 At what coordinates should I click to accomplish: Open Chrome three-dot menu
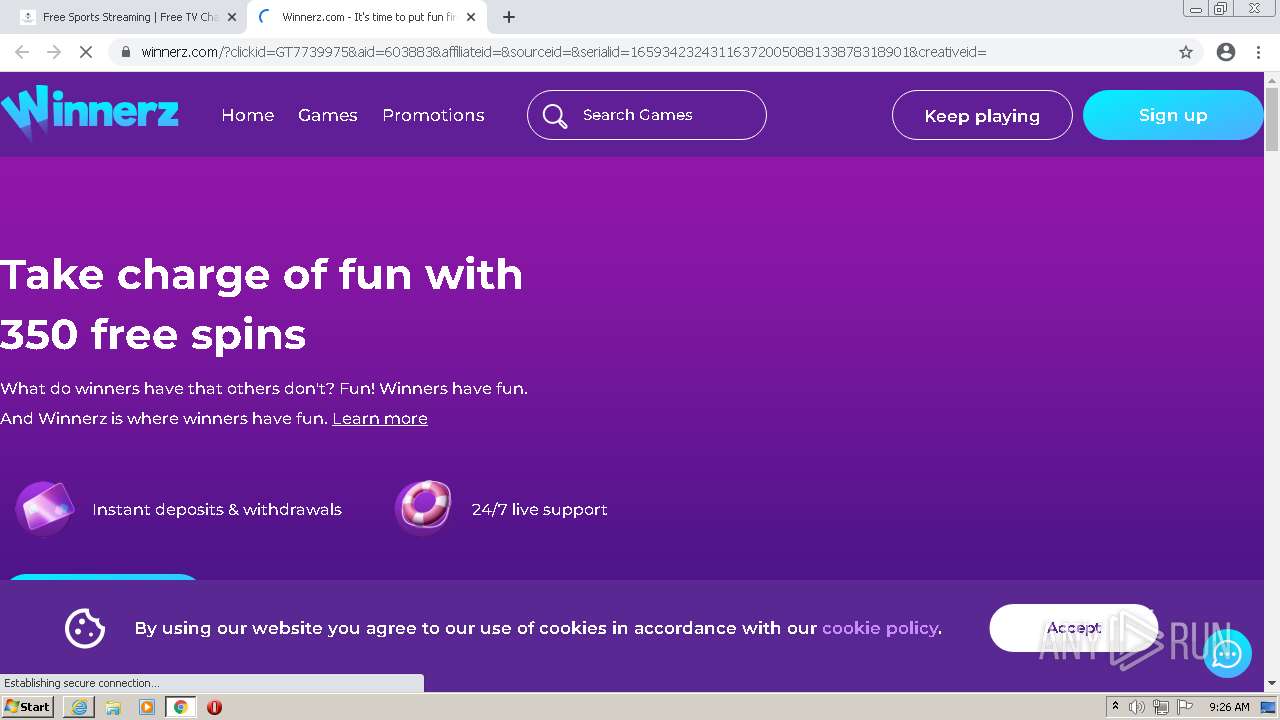pos(1258,52)
